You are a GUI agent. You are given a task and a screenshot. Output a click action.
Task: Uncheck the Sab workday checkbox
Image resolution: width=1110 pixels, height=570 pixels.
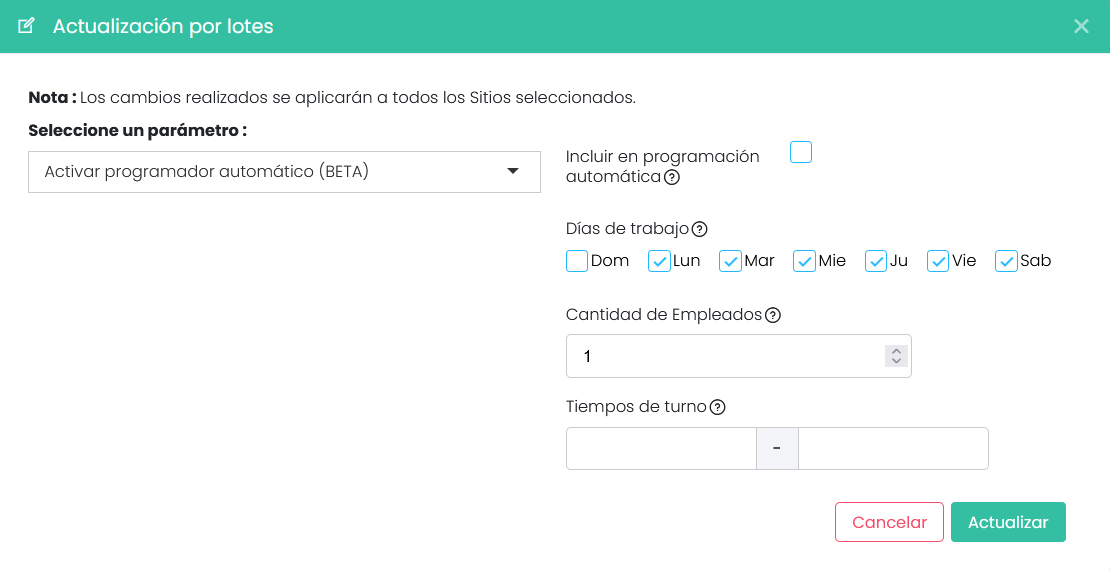click(1006, 261)
